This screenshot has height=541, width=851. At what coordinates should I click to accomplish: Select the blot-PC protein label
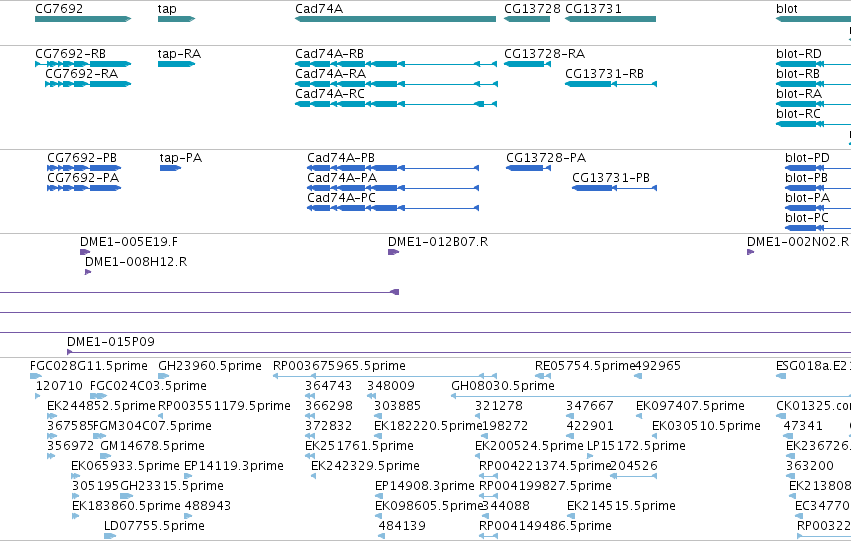[x=807, y=218]
